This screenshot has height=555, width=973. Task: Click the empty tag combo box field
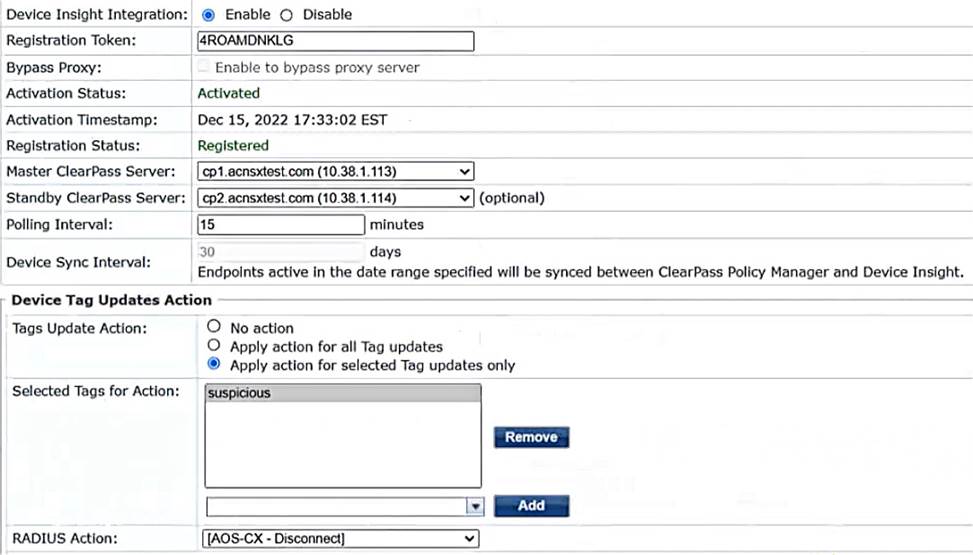click(336, 507)
